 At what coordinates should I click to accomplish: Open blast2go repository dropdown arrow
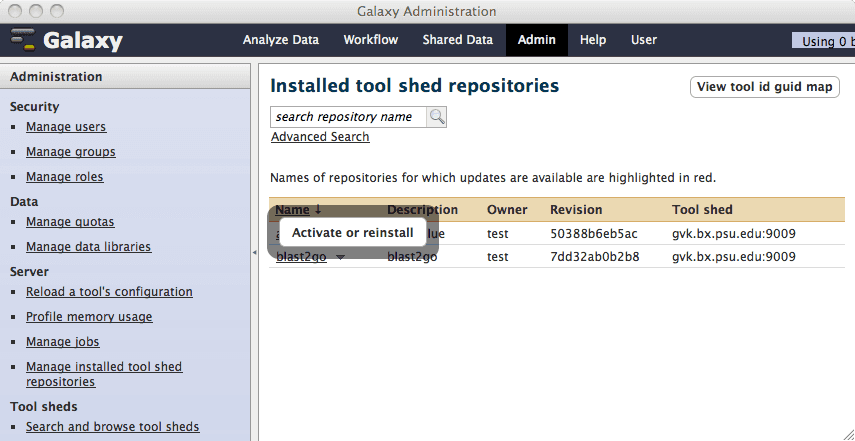pyautogui.click(x=340, y=257)
